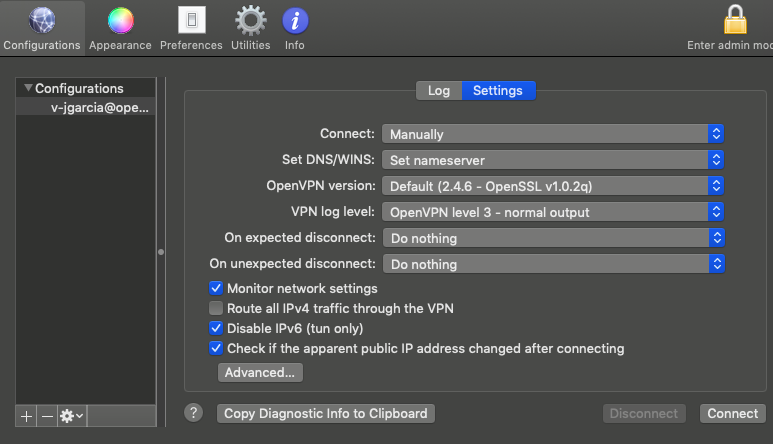Toggle Monitor network settings checkbox
This screenshot has height=444, width=773.
point(216,288)
